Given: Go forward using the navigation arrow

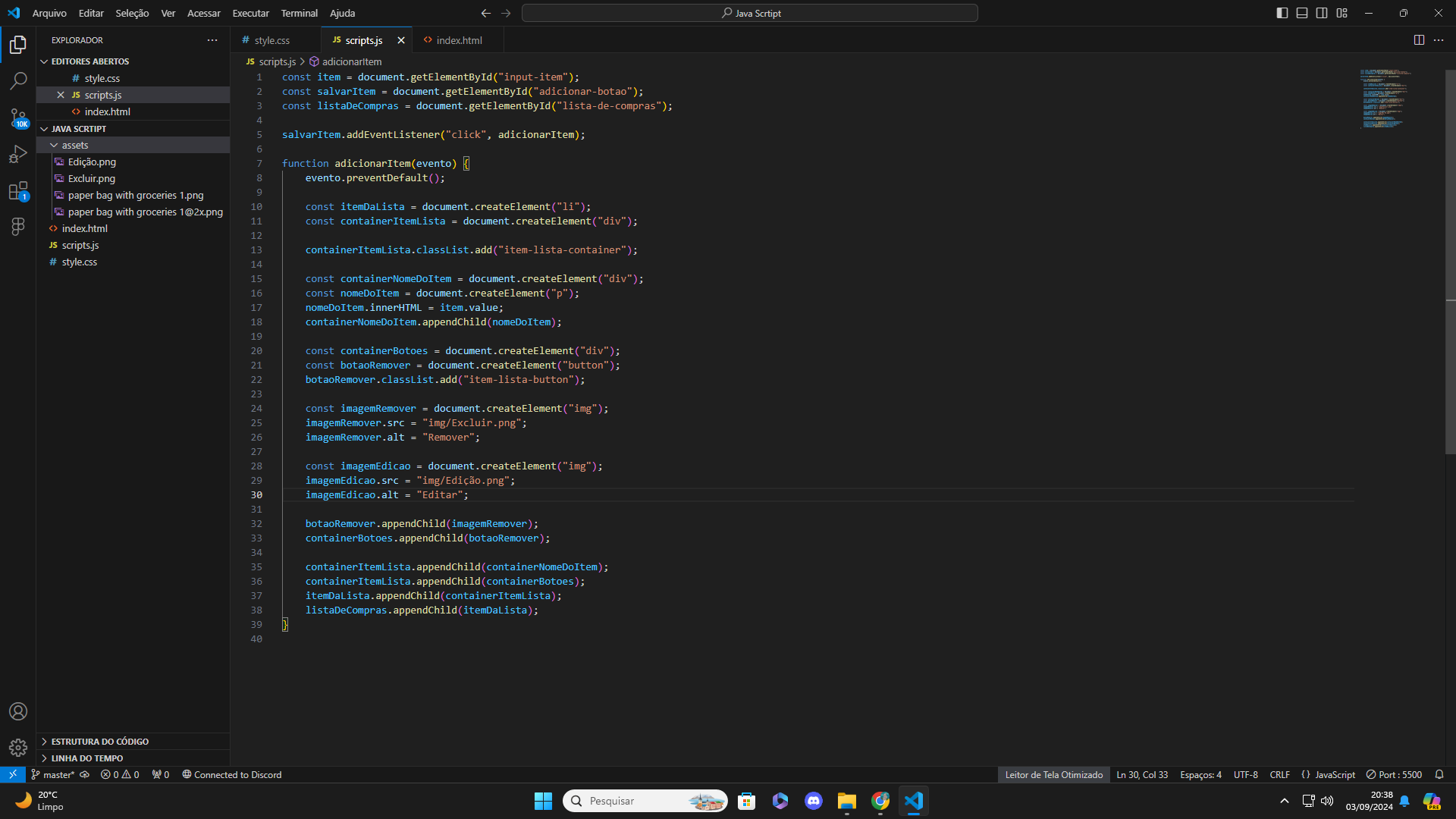Looking at the screenshot, I should 507,13.
